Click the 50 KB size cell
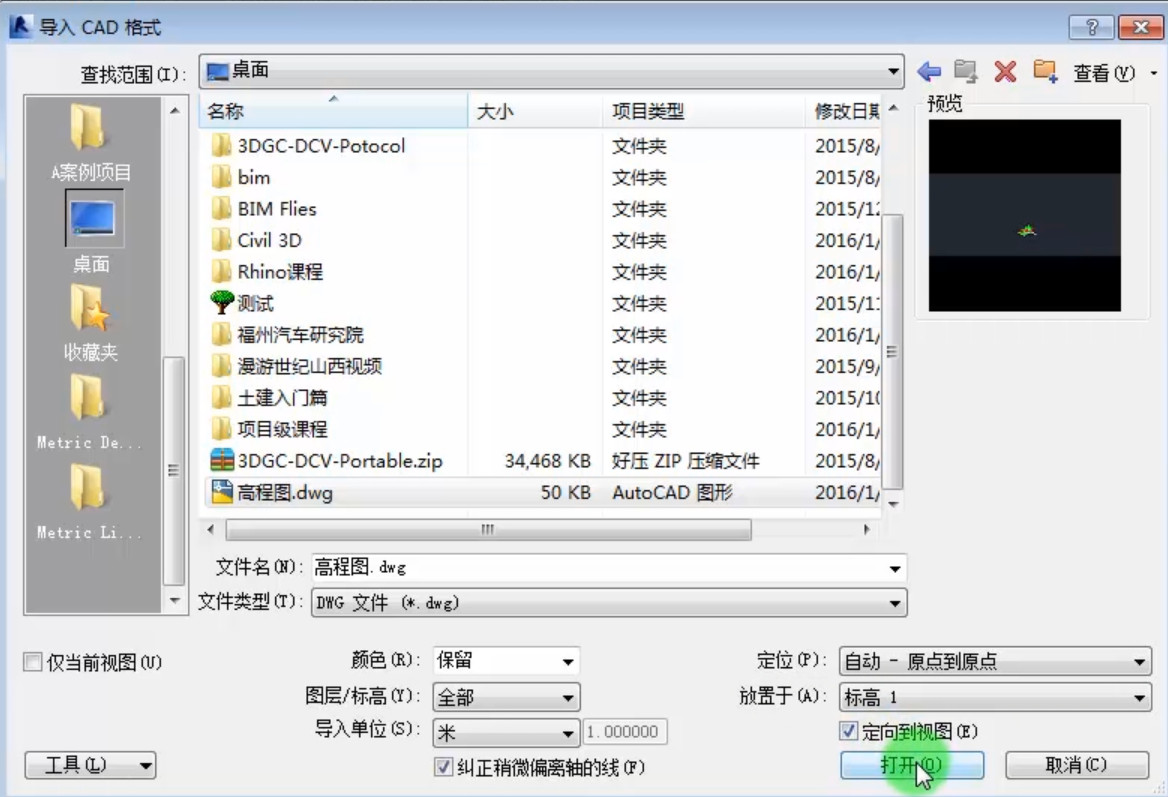Screen dimensions: 1168x797 [x=565, y=492]
